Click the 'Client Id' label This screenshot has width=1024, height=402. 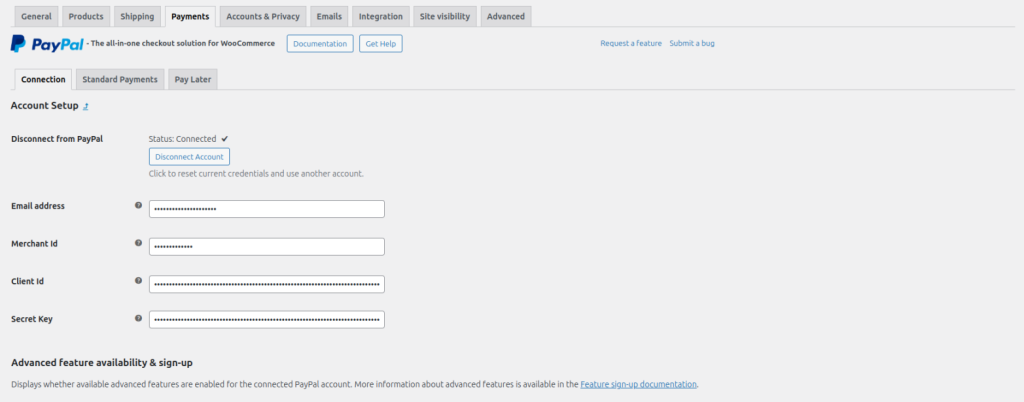(x=27, y=281)
